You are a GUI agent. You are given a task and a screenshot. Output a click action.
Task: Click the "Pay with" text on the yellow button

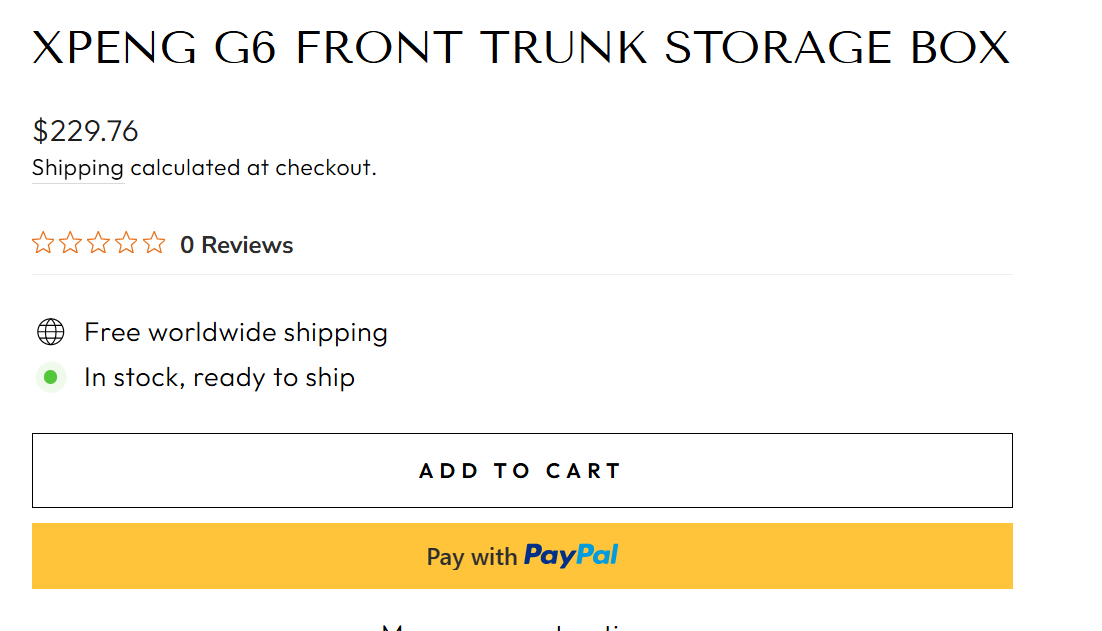[x=471, y=557]
